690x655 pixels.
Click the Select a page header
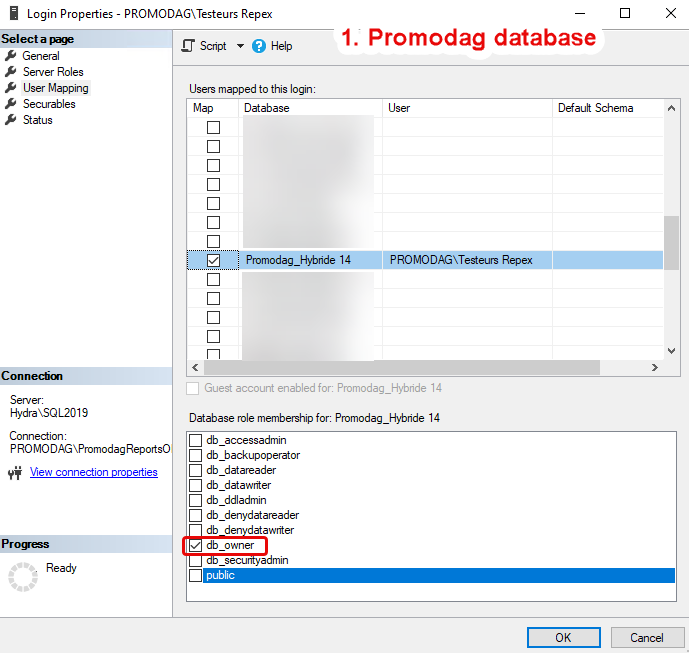tap(86, 39)
